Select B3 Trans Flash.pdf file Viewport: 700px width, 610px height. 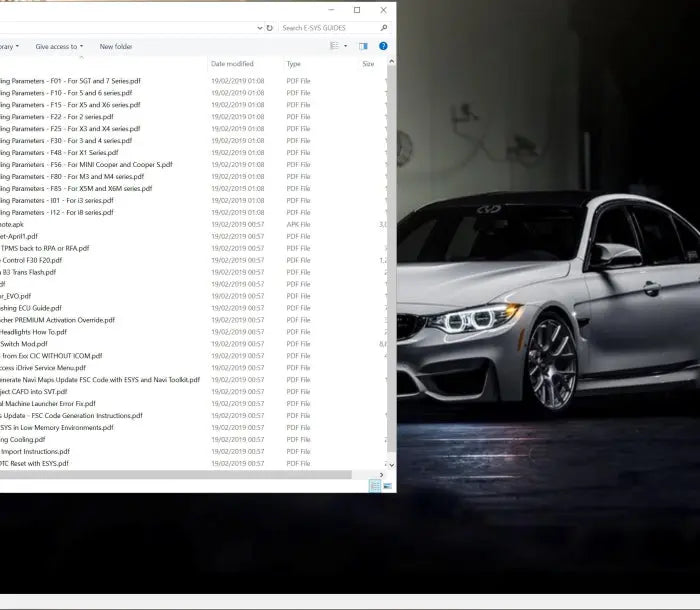coord(28,272)
